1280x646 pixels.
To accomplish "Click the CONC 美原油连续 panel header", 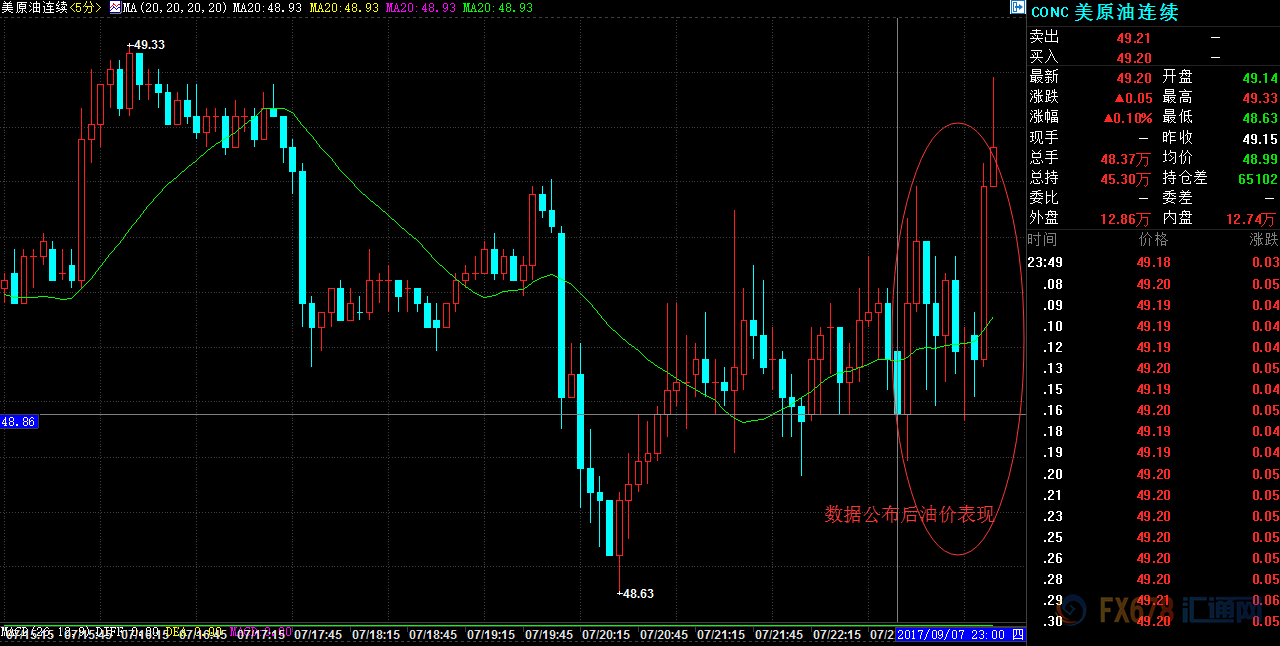I will click(1104, 12).
